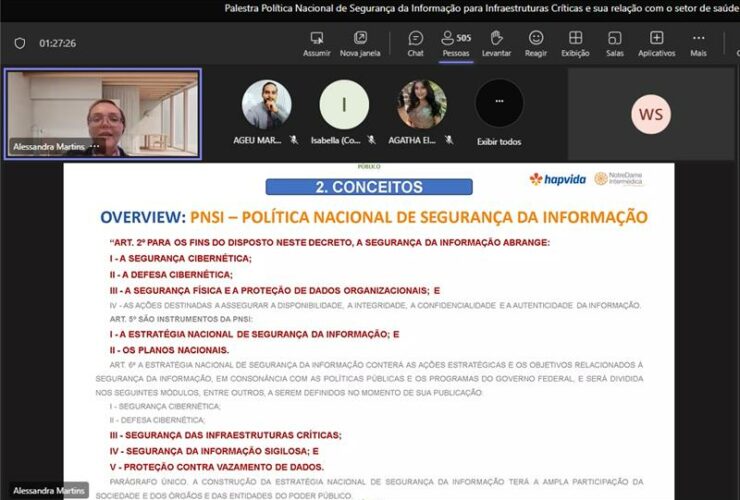The width and height of the screenshot is (740, 500).
Task: Raise hand with Levantar button
Action: 496,38
